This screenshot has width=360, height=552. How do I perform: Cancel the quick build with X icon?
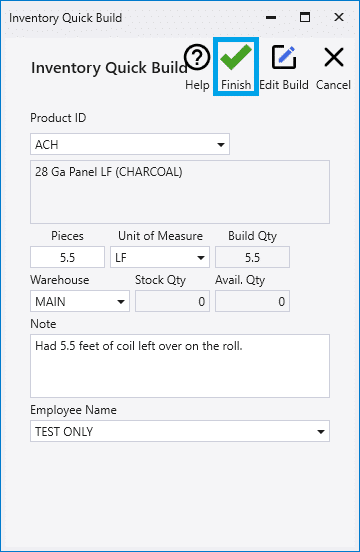point(334,57)
